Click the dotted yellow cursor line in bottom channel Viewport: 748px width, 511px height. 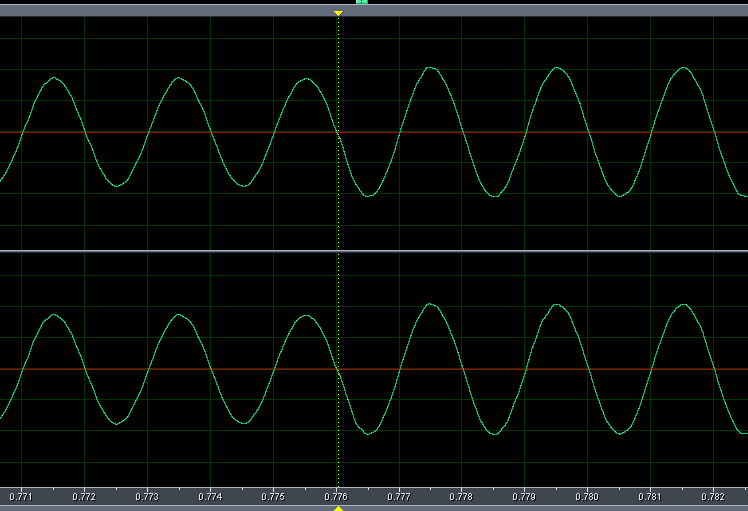point(339,300)
